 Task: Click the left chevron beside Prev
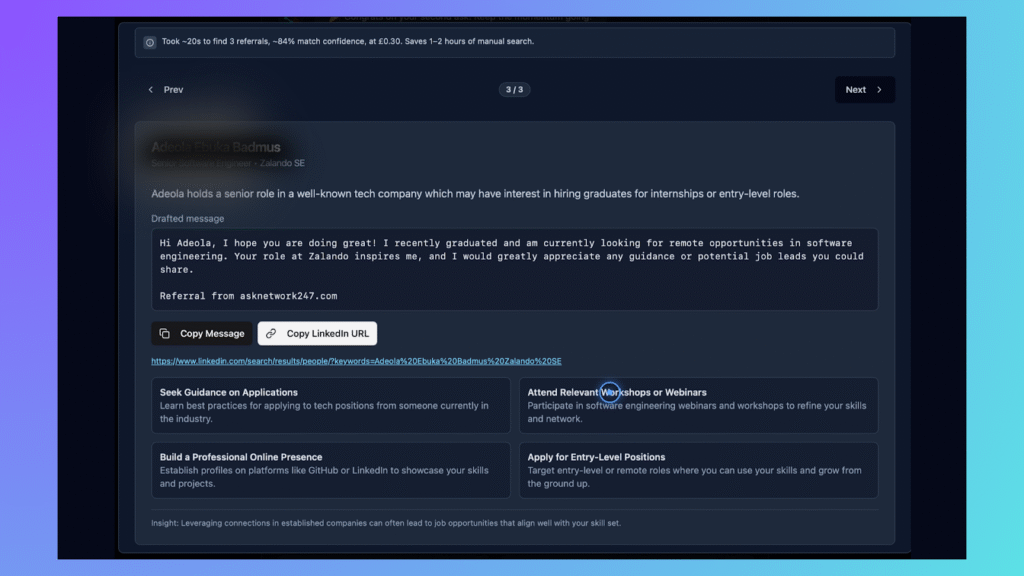click(151, 90)
